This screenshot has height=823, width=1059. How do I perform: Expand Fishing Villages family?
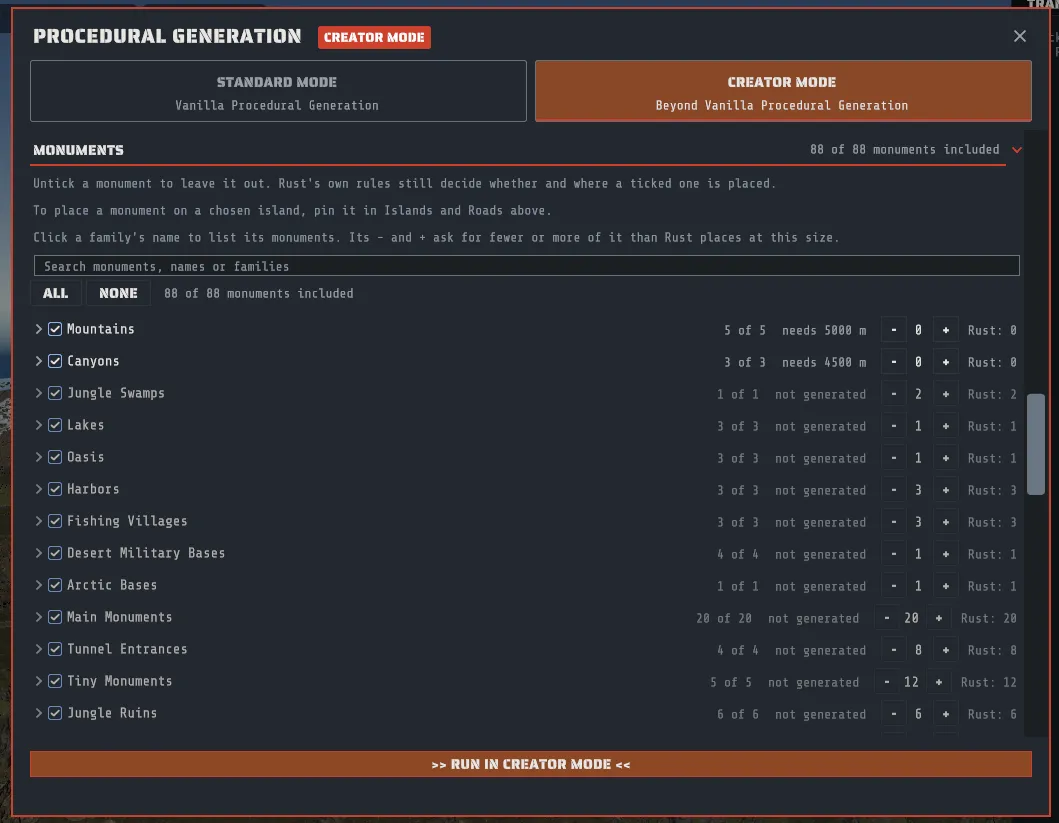pyautogui.click(x=38, y=521)
